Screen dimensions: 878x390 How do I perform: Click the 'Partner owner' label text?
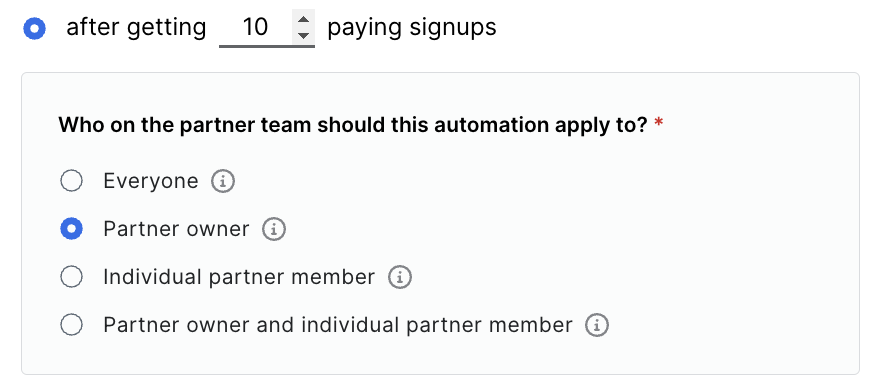tap(176, 229)
